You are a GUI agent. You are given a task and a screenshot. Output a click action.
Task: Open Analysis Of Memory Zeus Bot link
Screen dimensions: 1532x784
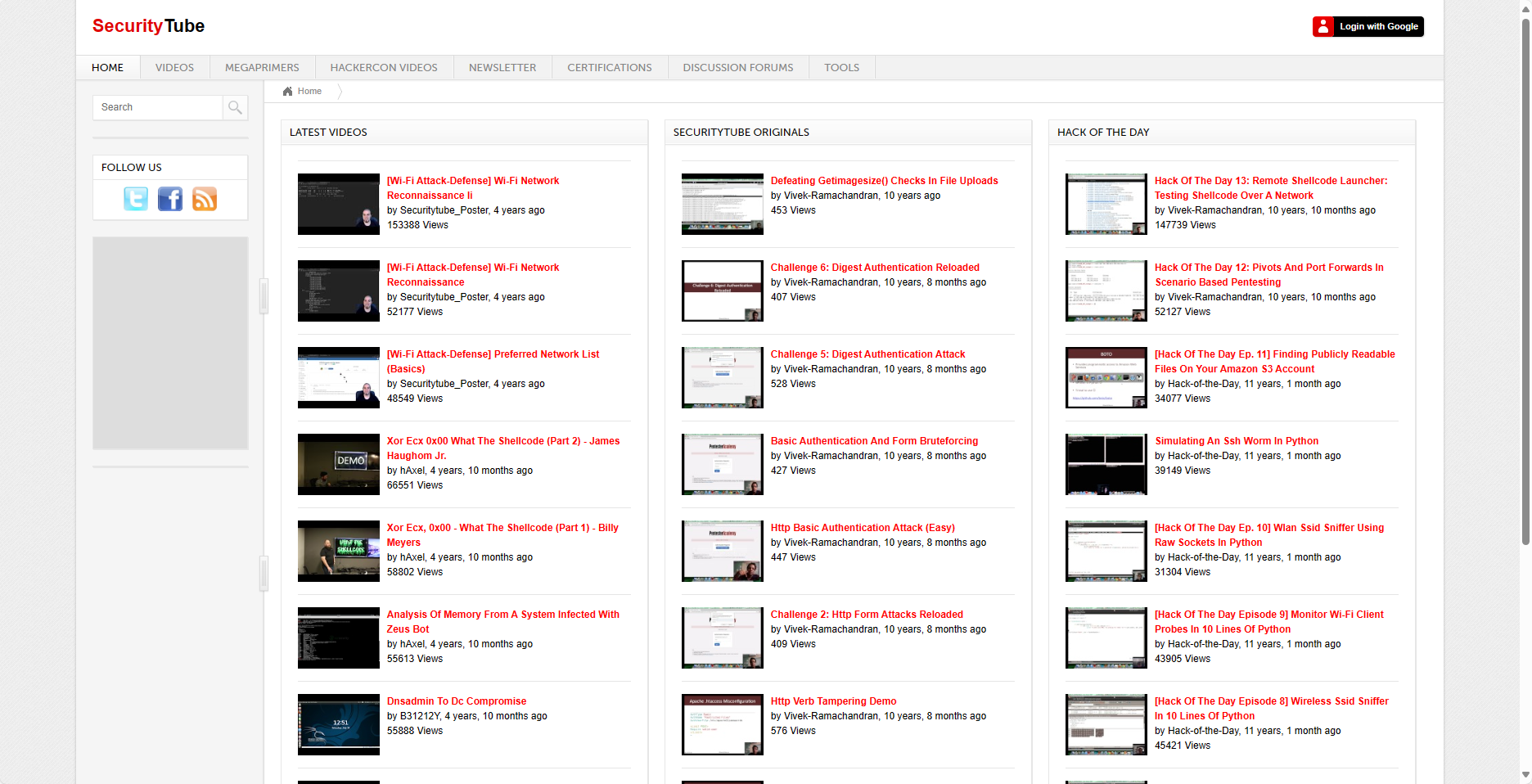click(x=503, y=622)
